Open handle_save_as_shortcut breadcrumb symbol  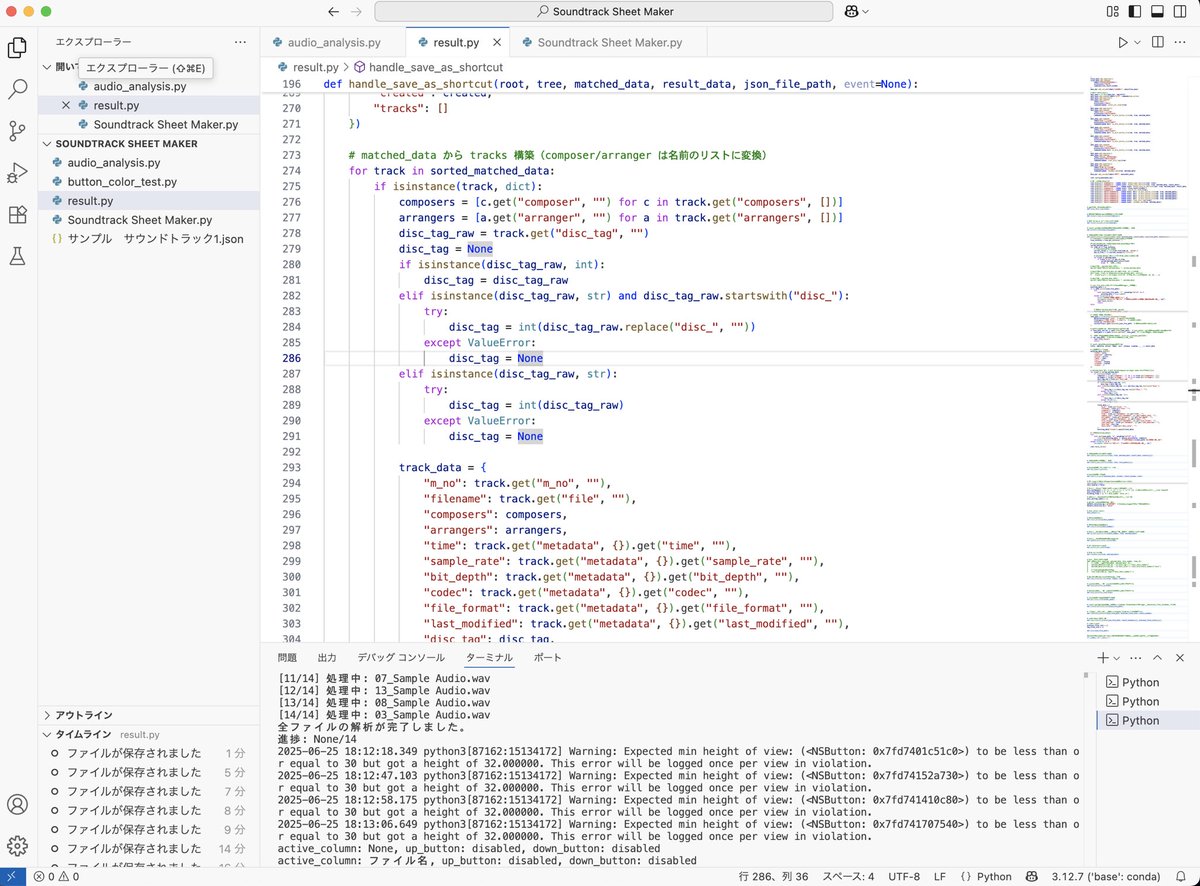coord(427,67)
